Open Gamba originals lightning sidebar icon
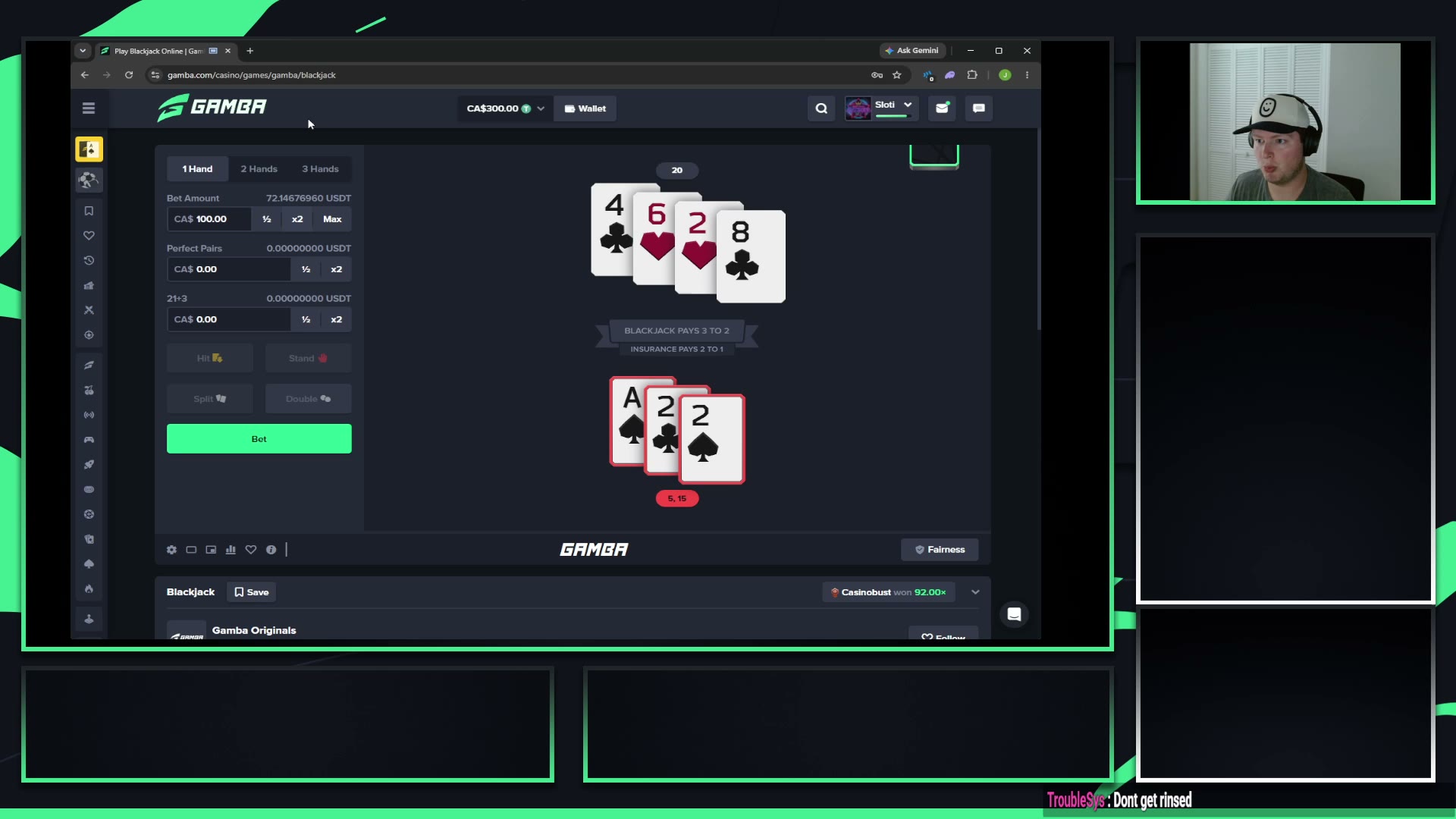The width and height of the screenshot is (1456, 819). click(x=89, y=366)
